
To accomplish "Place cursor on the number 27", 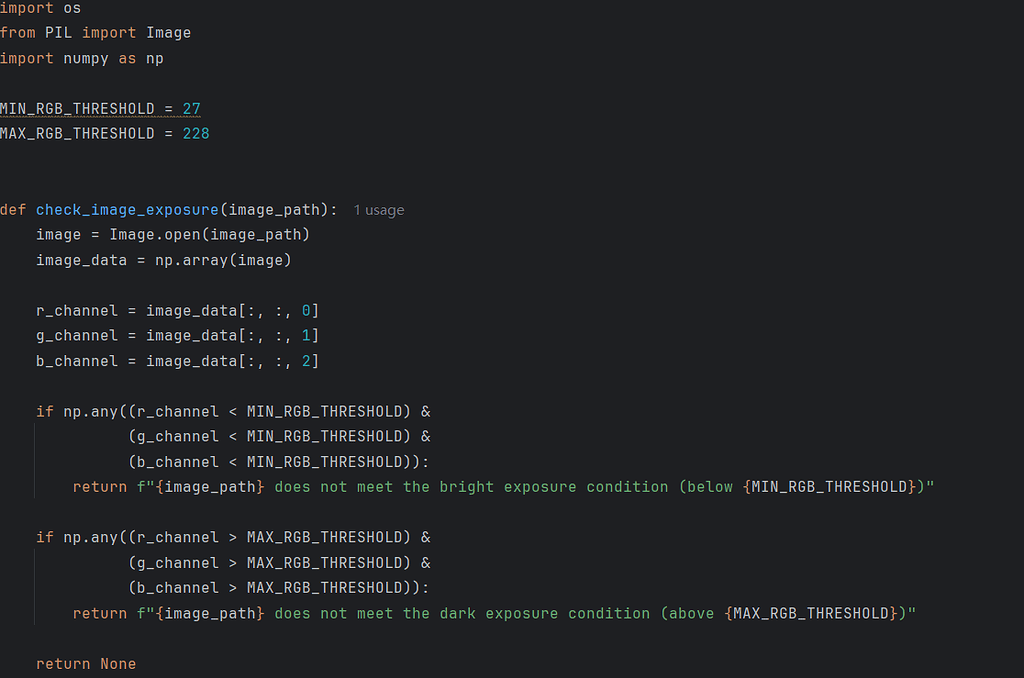I will pyautogui.click(x=192, y=108).
